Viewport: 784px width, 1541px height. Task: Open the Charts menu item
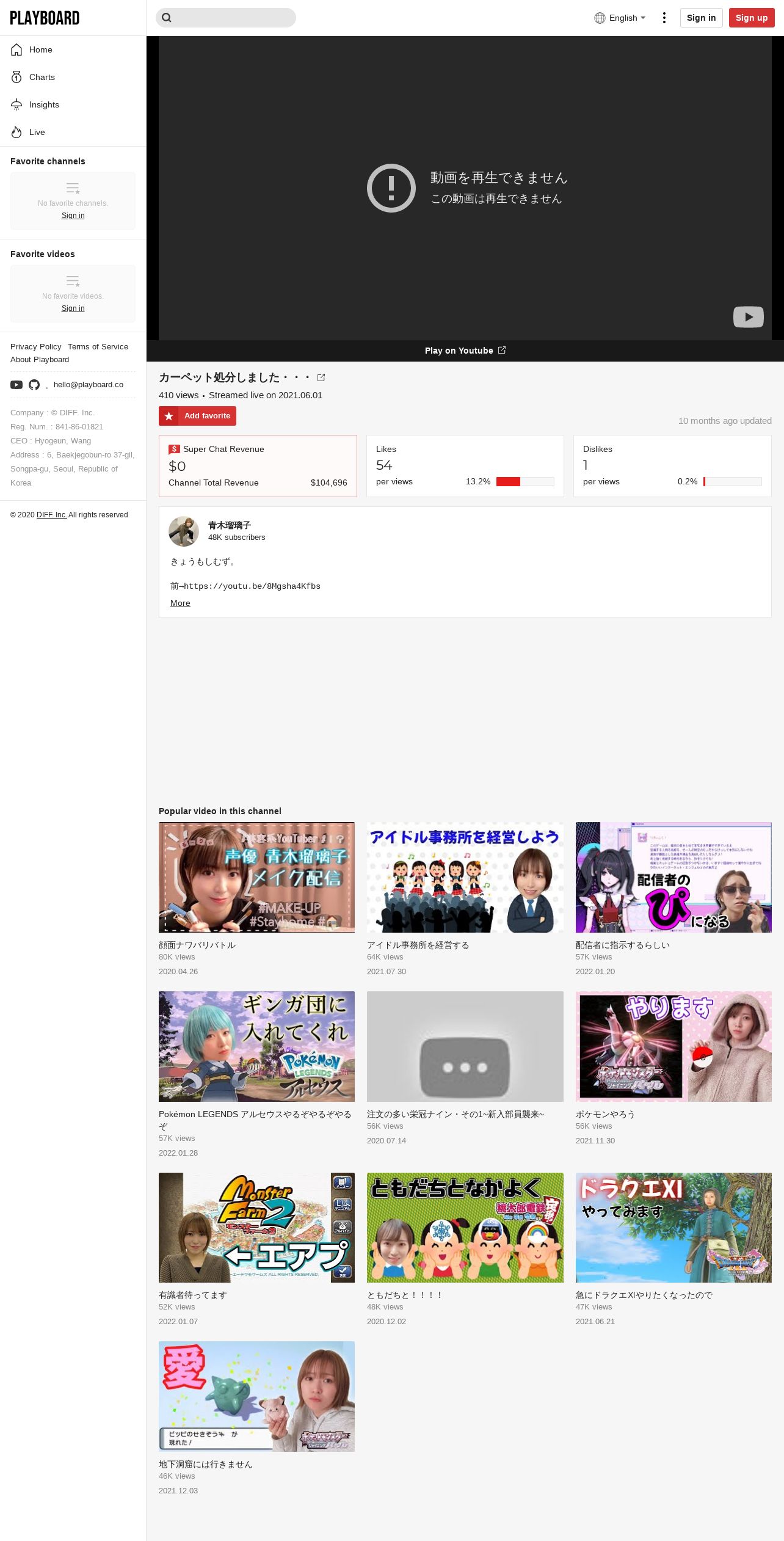click(x=73, y=77)
